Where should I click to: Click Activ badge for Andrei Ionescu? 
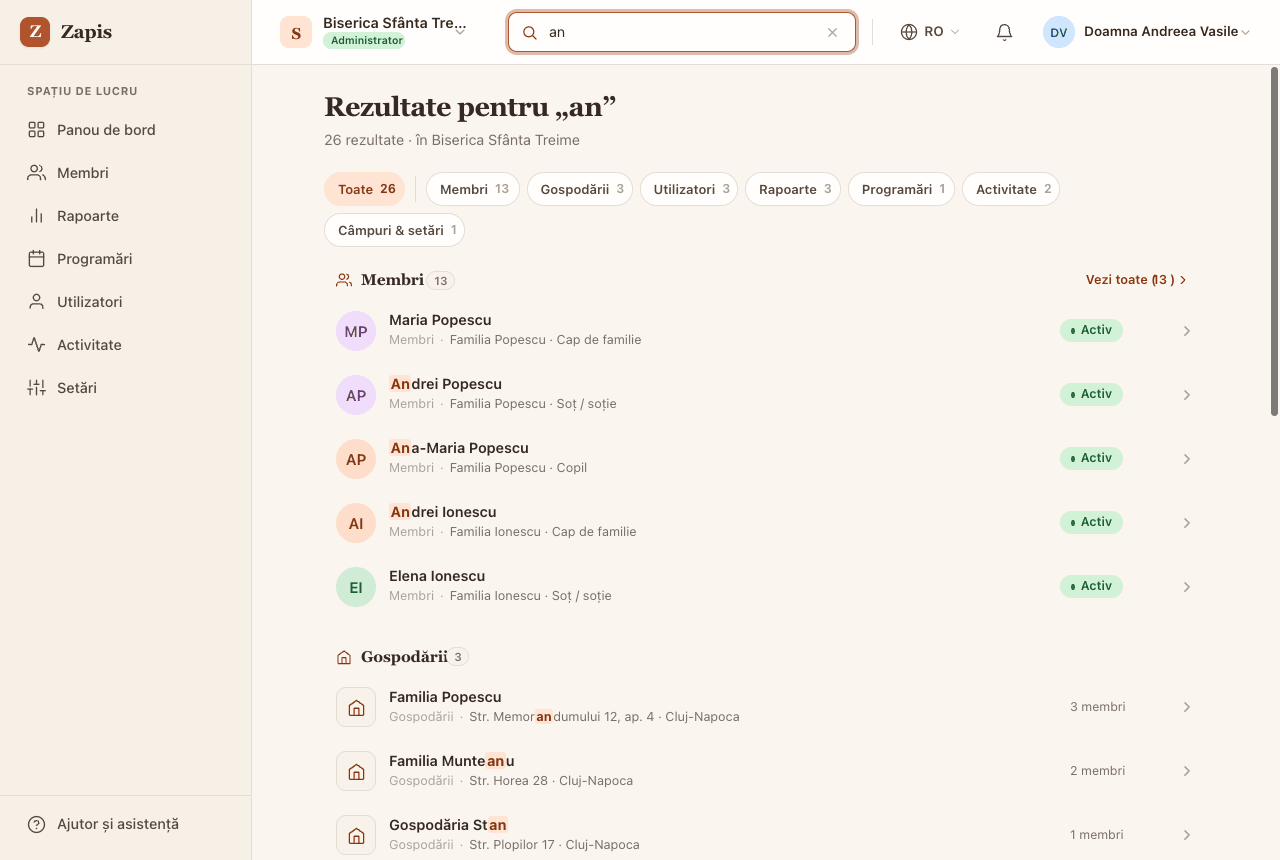coord(1091,522)
